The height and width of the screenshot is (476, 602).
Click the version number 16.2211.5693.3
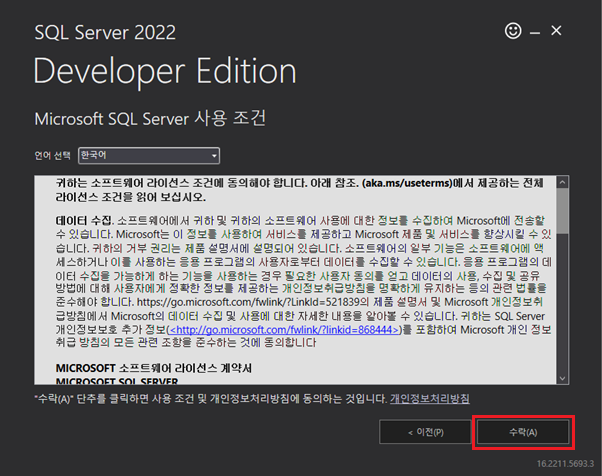point(565,464)
